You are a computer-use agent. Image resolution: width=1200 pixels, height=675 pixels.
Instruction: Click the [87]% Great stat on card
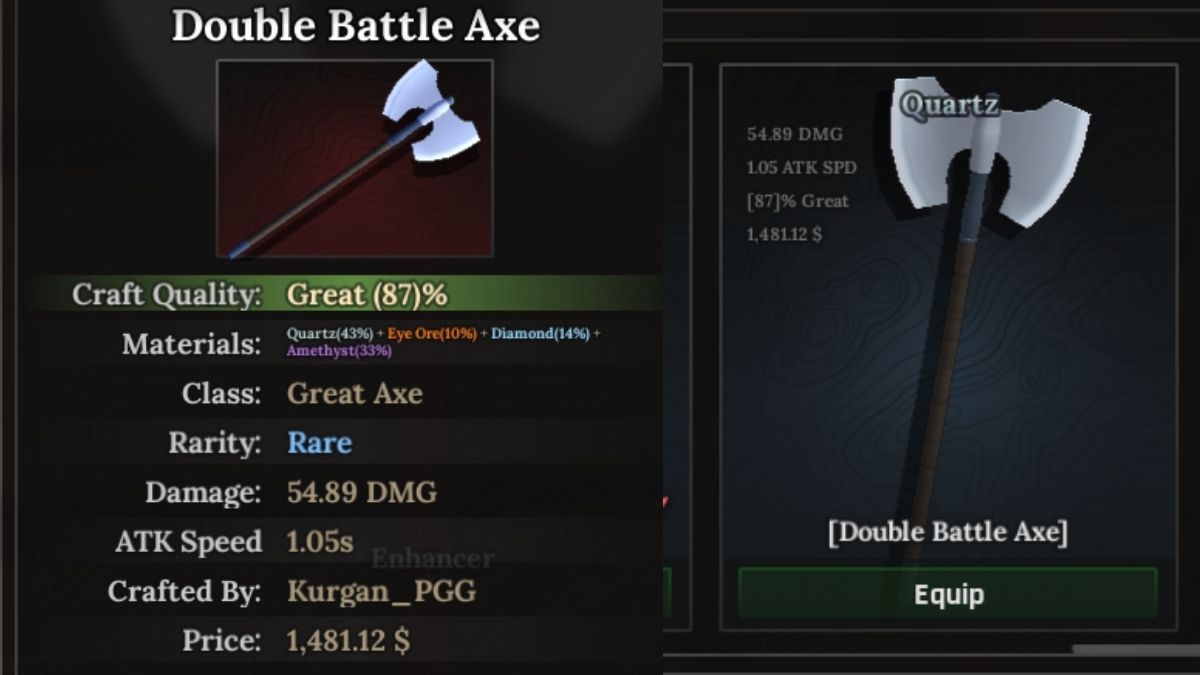point(798,201)
